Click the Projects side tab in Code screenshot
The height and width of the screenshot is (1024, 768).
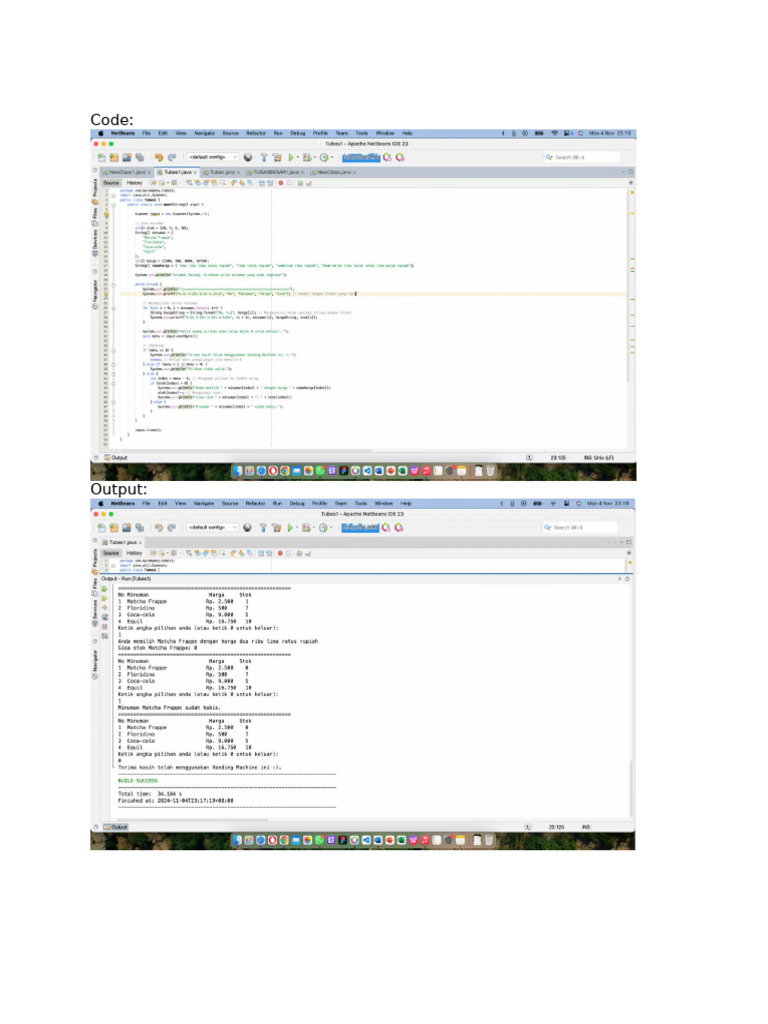coord(95,189)
